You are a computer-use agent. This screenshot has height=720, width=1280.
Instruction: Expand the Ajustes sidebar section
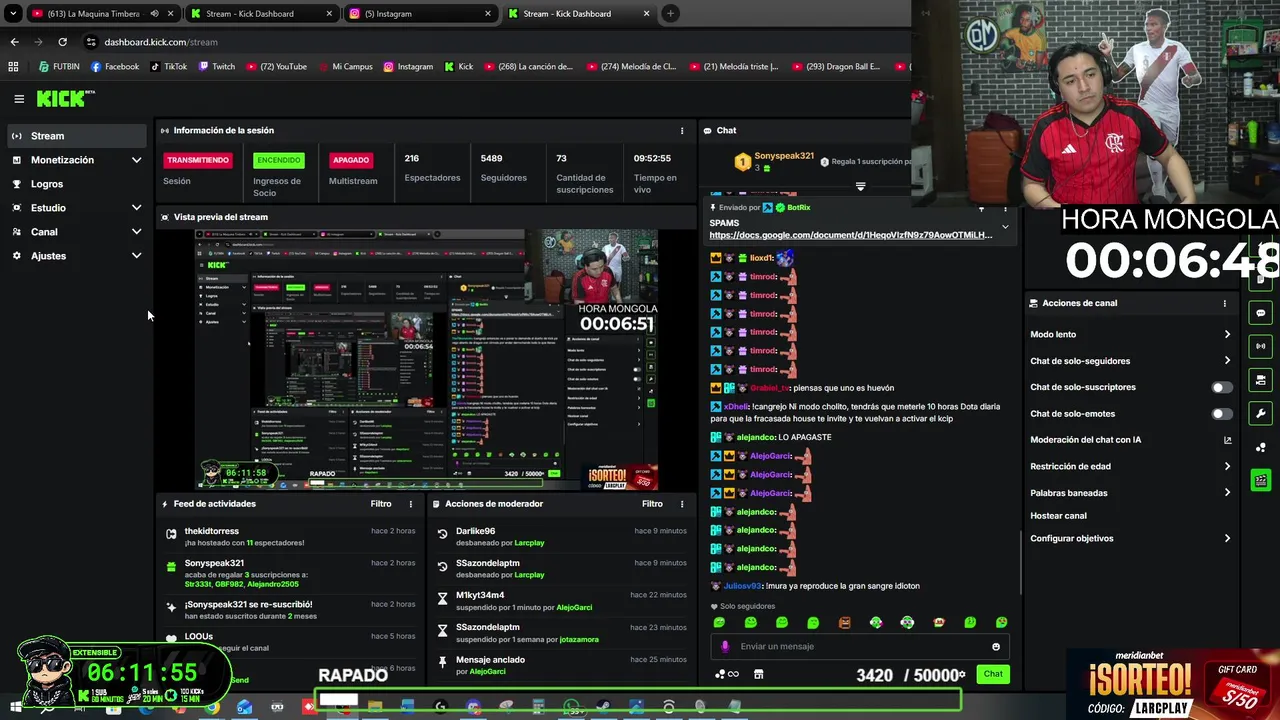tap(136, 256)
